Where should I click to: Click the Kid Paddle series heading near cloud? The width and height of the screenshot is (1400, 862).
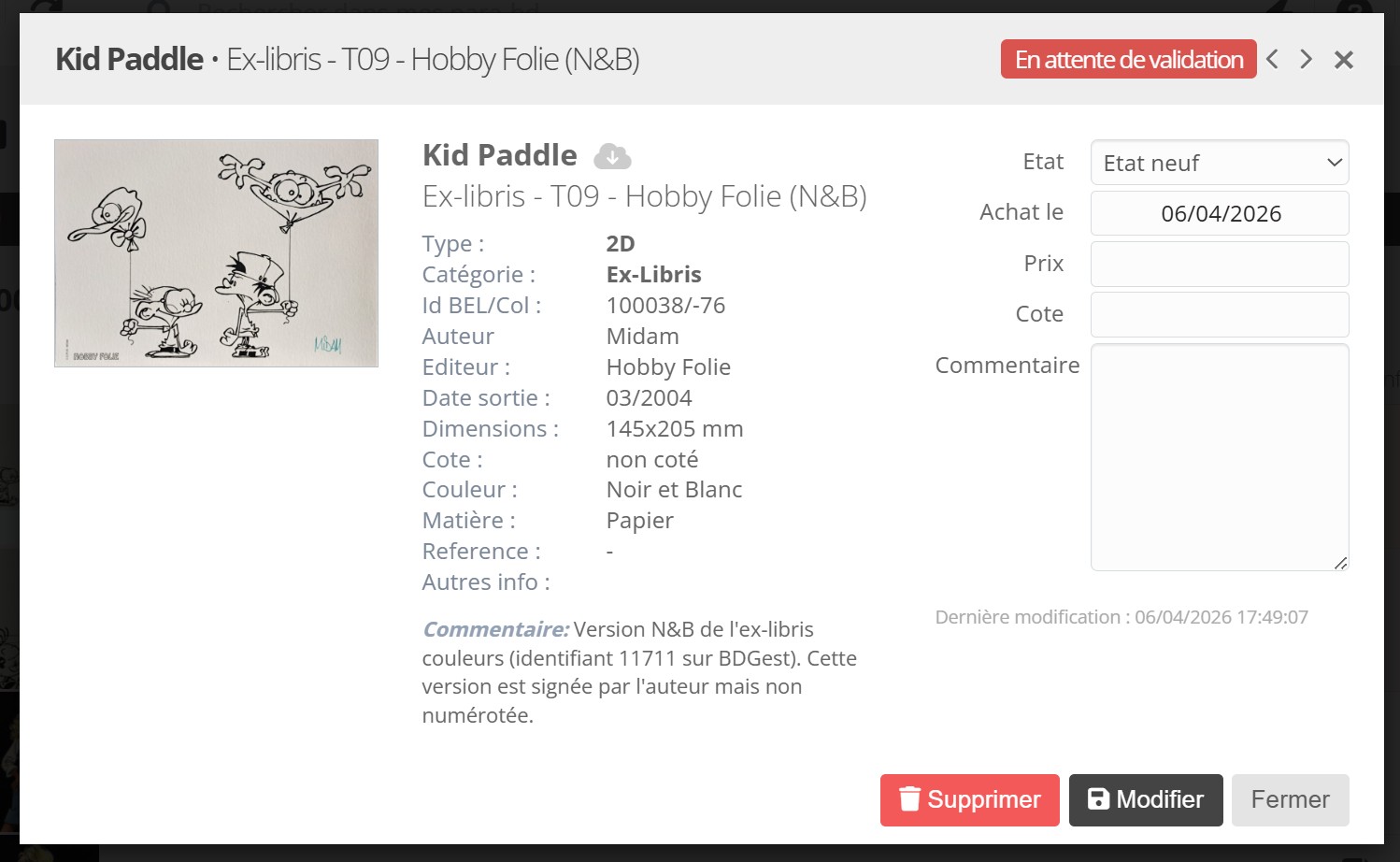tap(499, 155)
